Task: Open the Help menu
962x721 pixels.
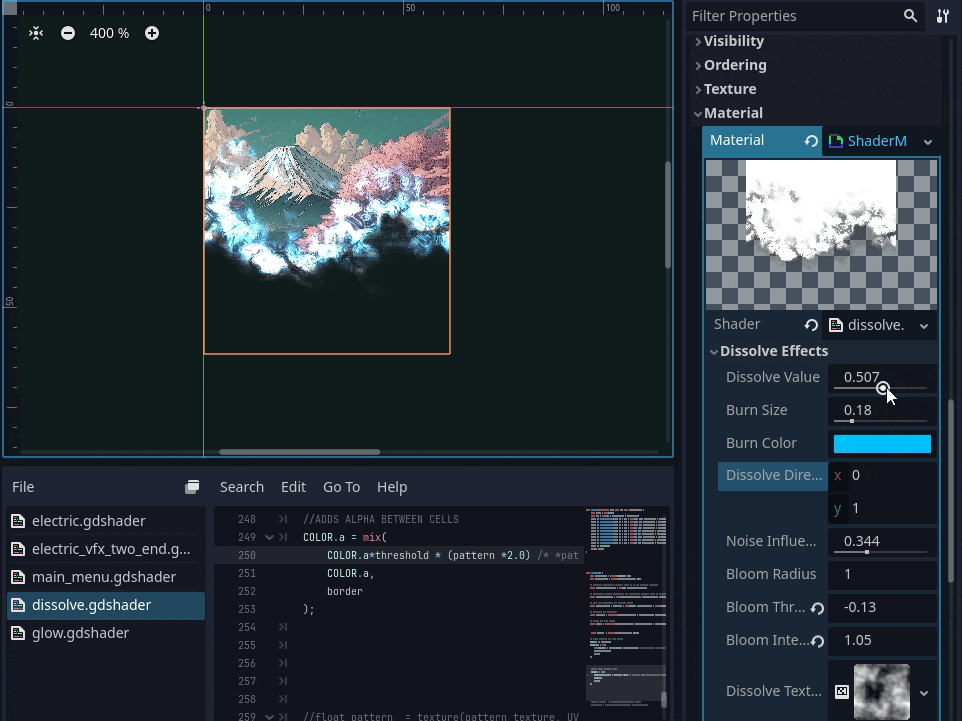Action: point(392,487)
